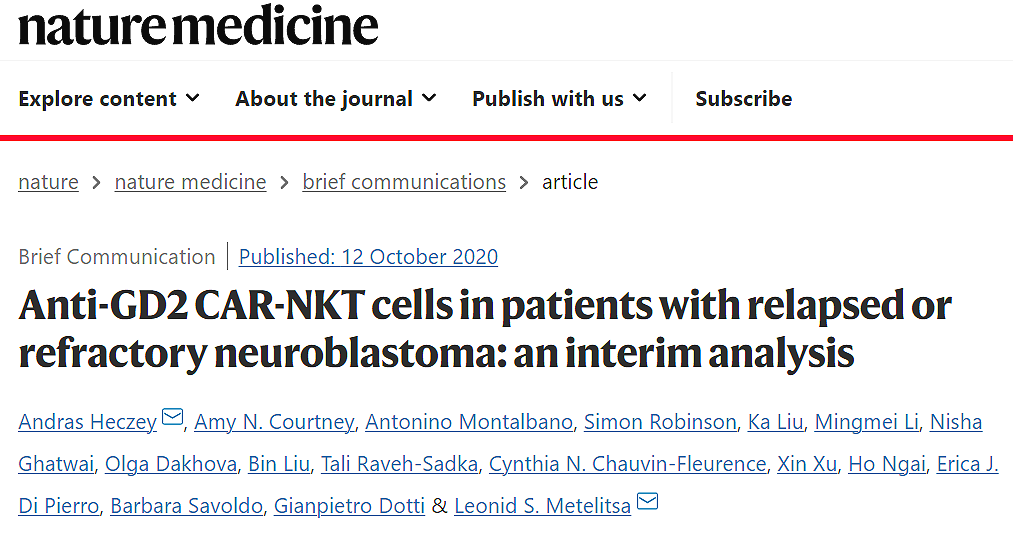Image resolution: width=1013 pixels, height=538 pixels.
Task: Go to the nature breadcrumb link
Action: click(48, 182)
